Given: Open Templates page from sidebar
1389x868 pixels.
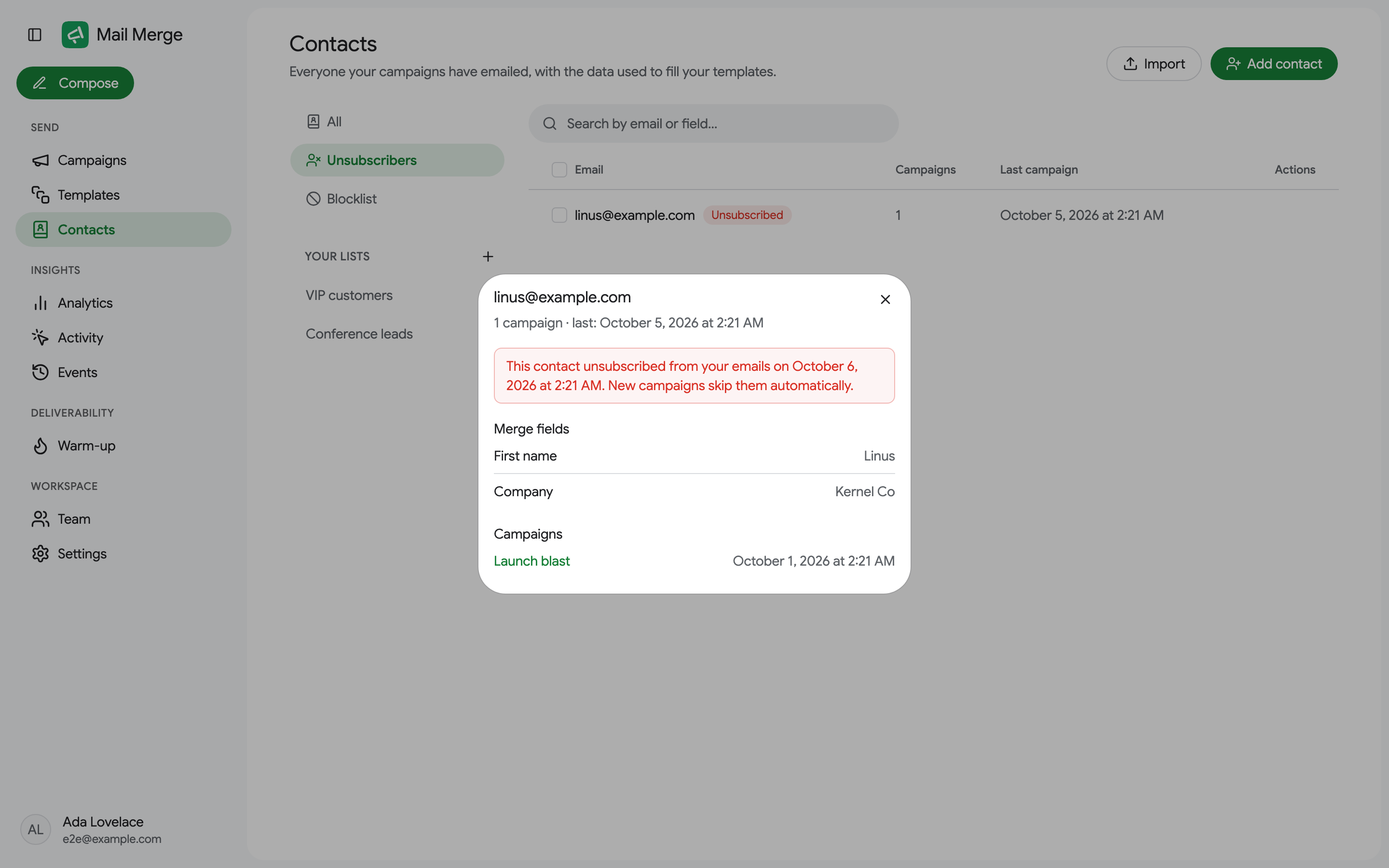Looking at the screenshot, I should [123, 195].
